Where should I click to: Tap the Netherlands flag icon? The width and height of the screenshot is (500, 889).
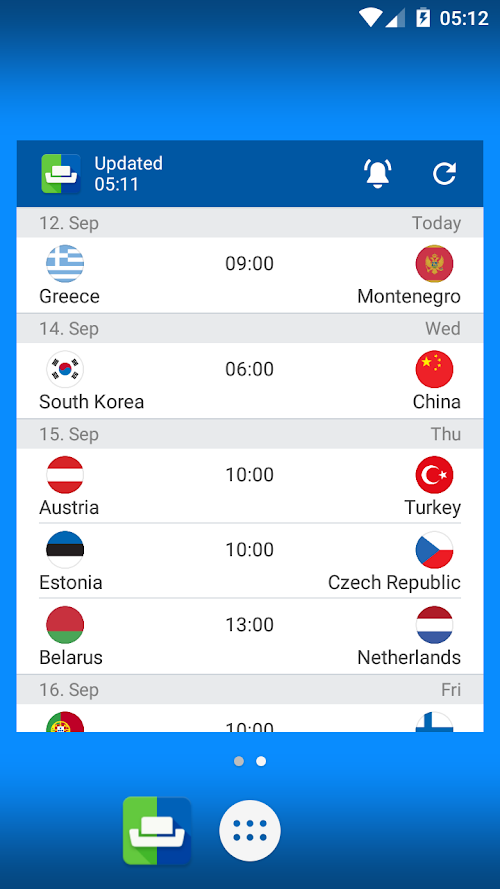coord(434,625)
